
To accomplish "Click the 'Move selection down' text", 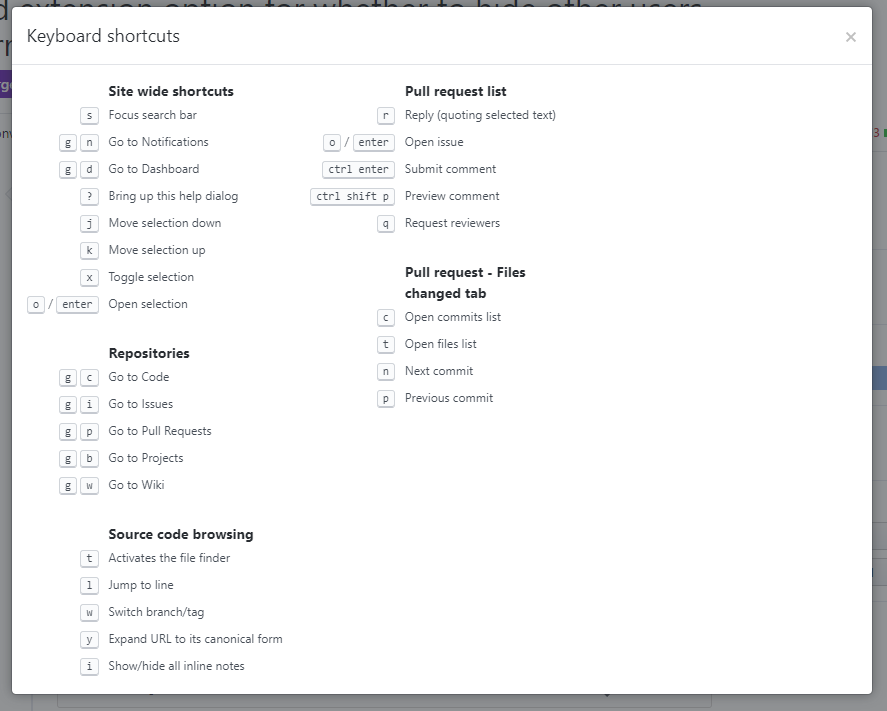I will click(x=165, y=223).
